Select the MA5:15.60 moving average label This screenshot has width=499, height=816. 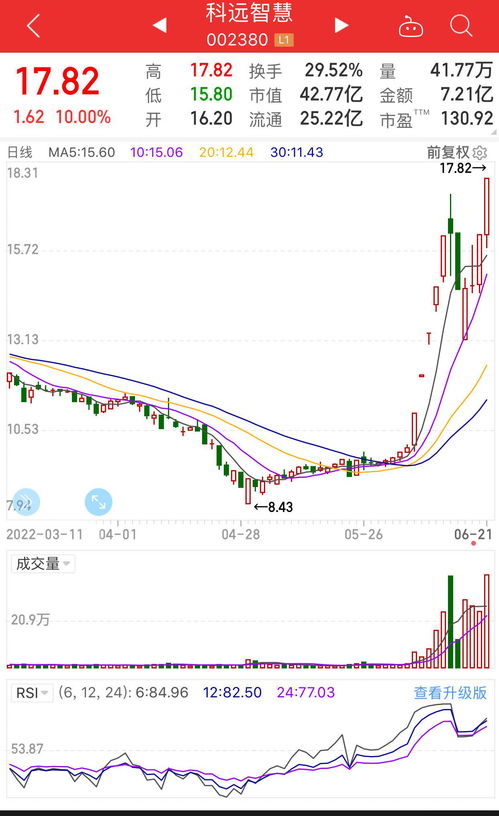click(82, 152)
